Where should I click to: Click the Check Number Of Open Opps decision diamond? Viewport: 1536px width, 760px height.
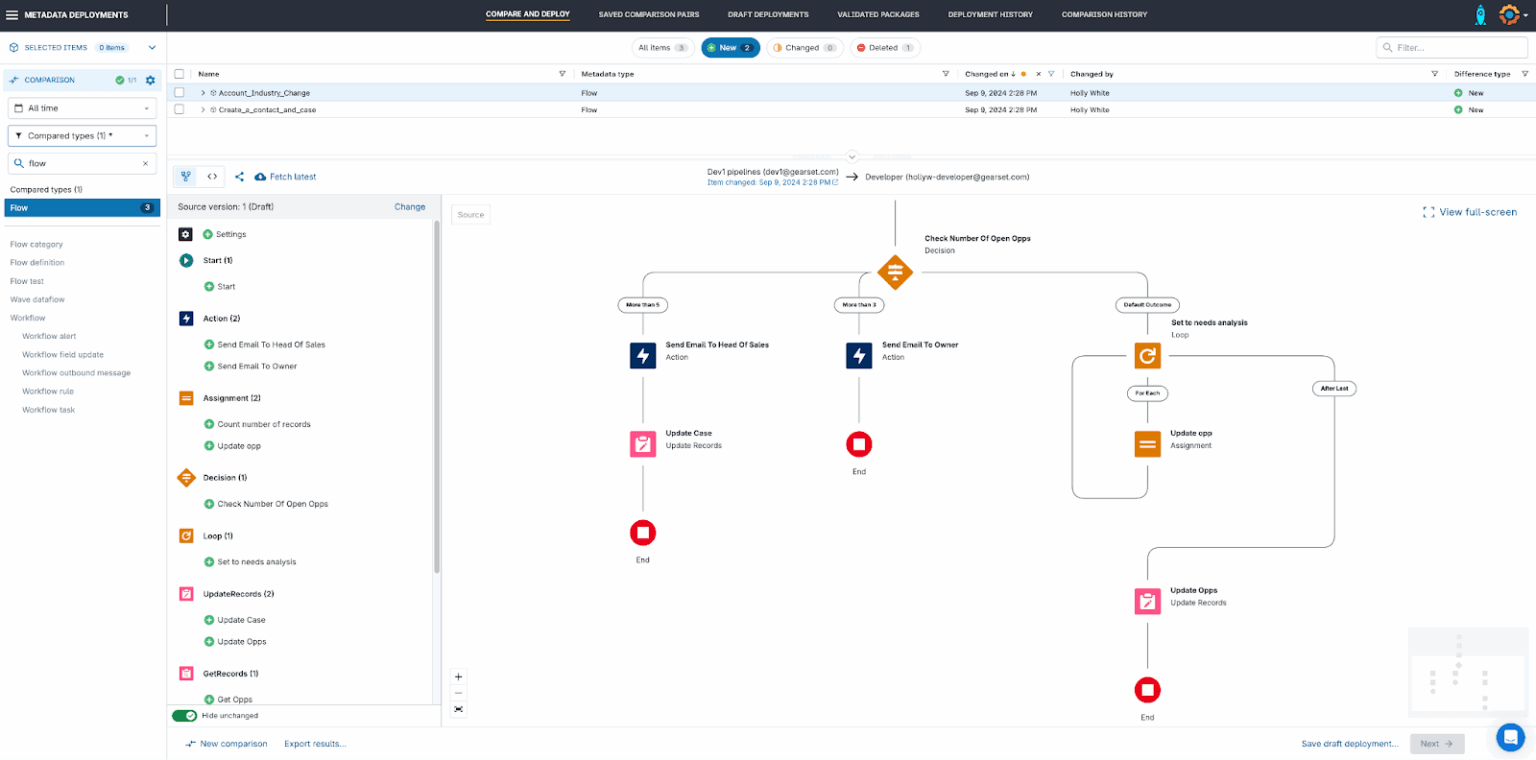point(895,272)
